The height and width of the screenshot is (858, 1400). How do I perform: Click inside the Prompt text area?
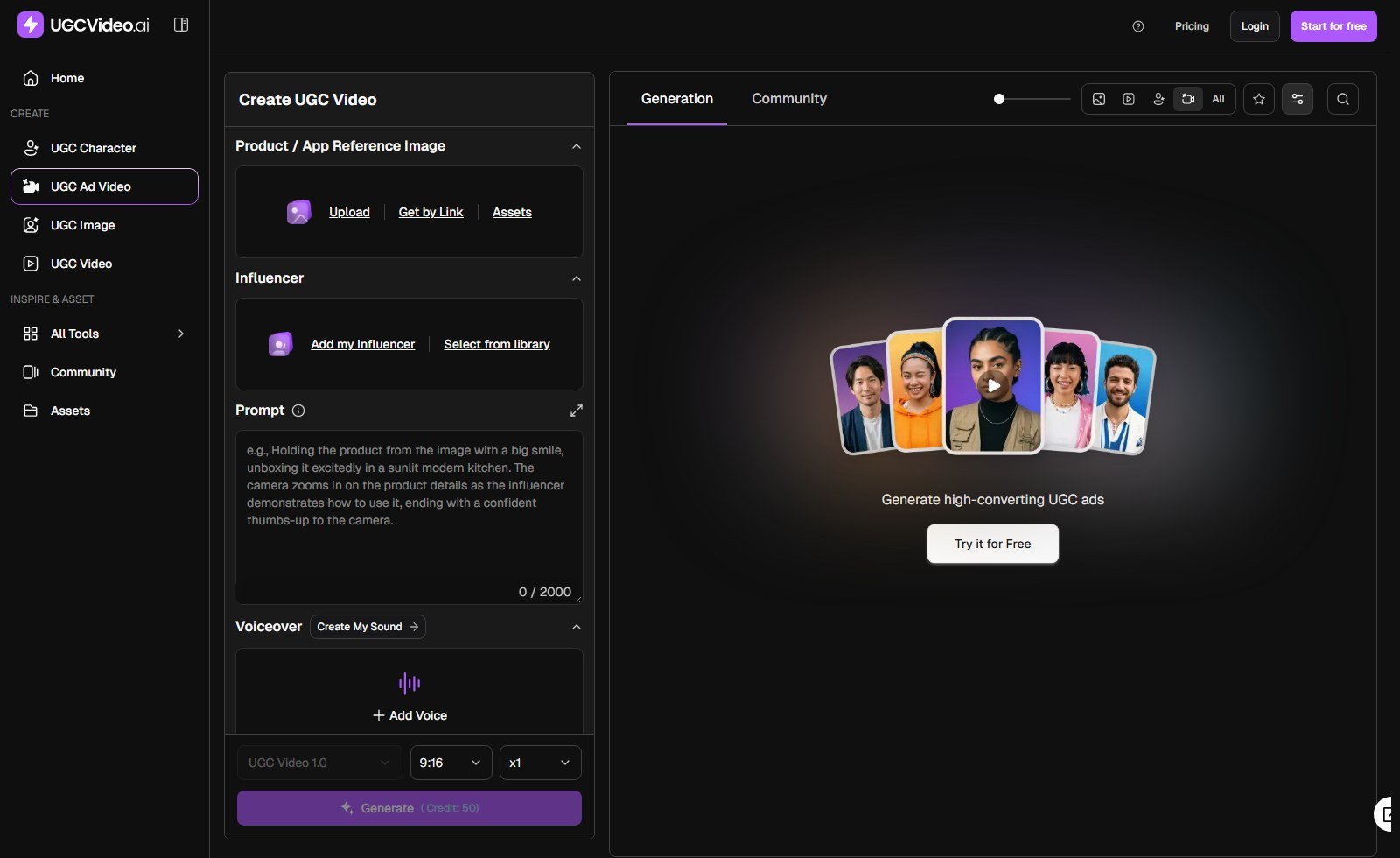[x=409, y=517]
